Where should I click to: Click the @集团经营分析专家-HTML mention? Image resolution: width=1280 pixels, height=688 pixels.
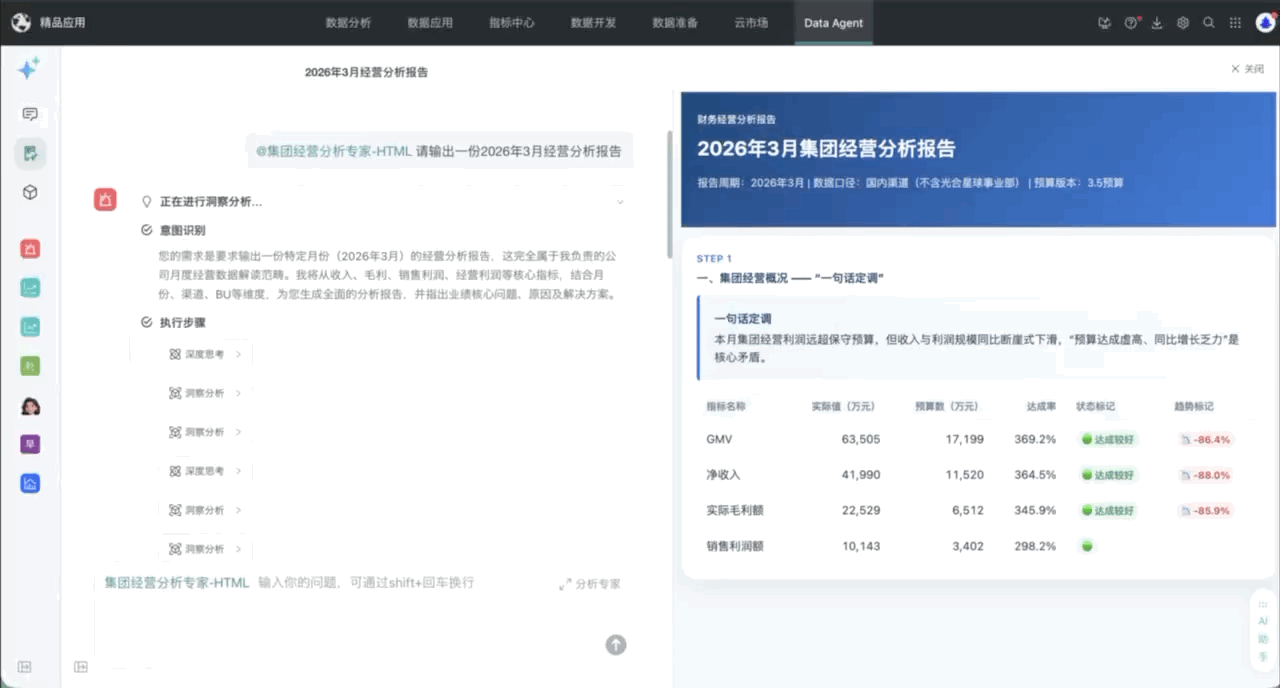pyautogui.click(x=334, y=151)
